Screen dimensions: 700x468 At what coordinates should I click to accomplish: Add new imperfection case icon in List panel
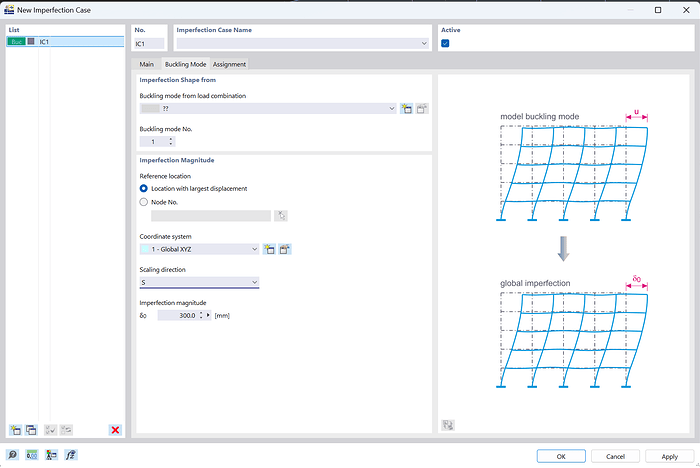click(15, 430)
